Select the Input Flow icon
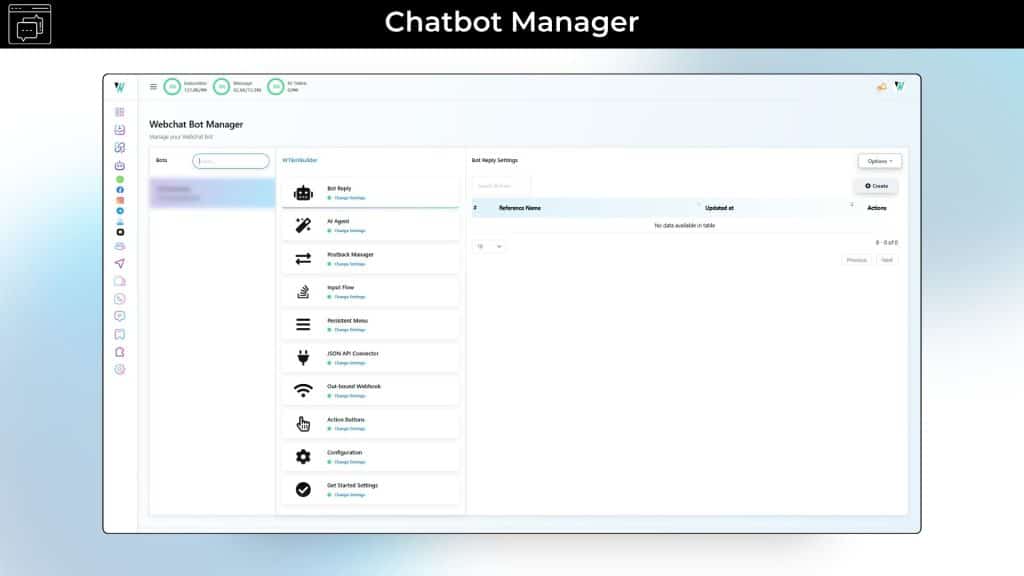This screenshot has height=576, width=1024. 303,290
